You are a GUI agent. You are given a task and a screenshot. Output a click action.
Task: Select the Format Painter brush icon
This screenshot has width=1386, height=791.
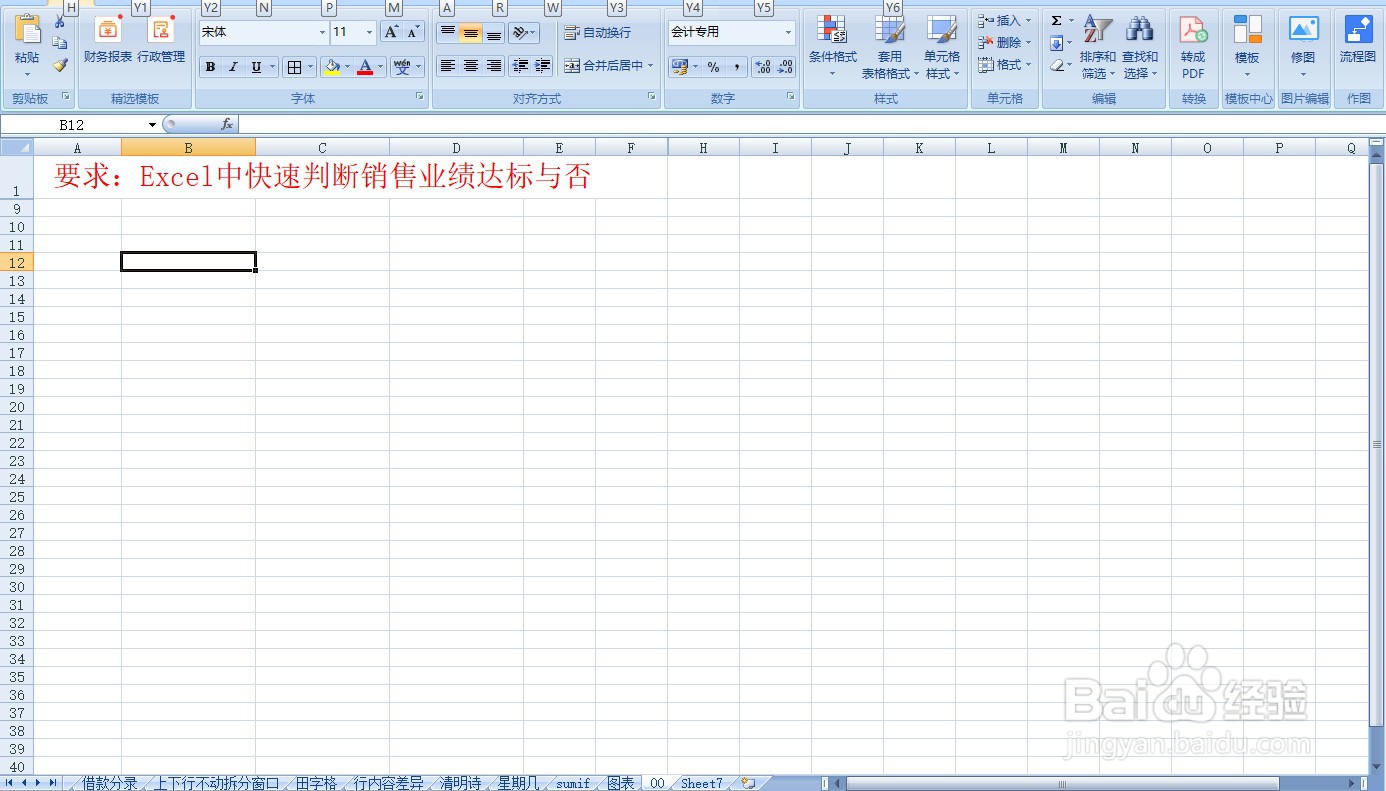click(x=60, y=65)
